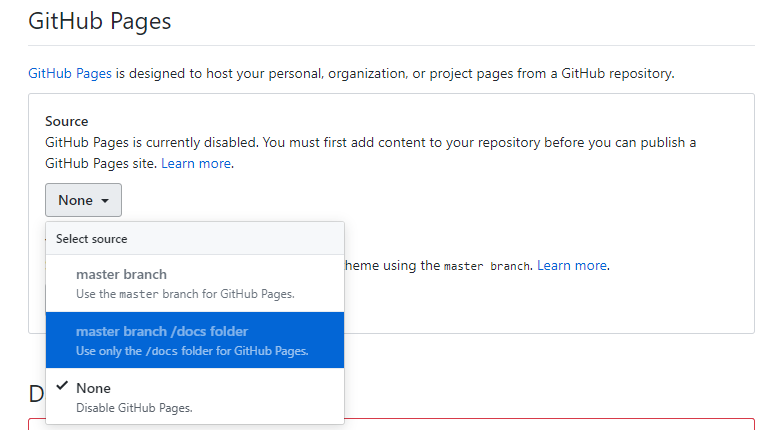Follow Learn more link after 'GitHub Pages site'

pos(196,164)
